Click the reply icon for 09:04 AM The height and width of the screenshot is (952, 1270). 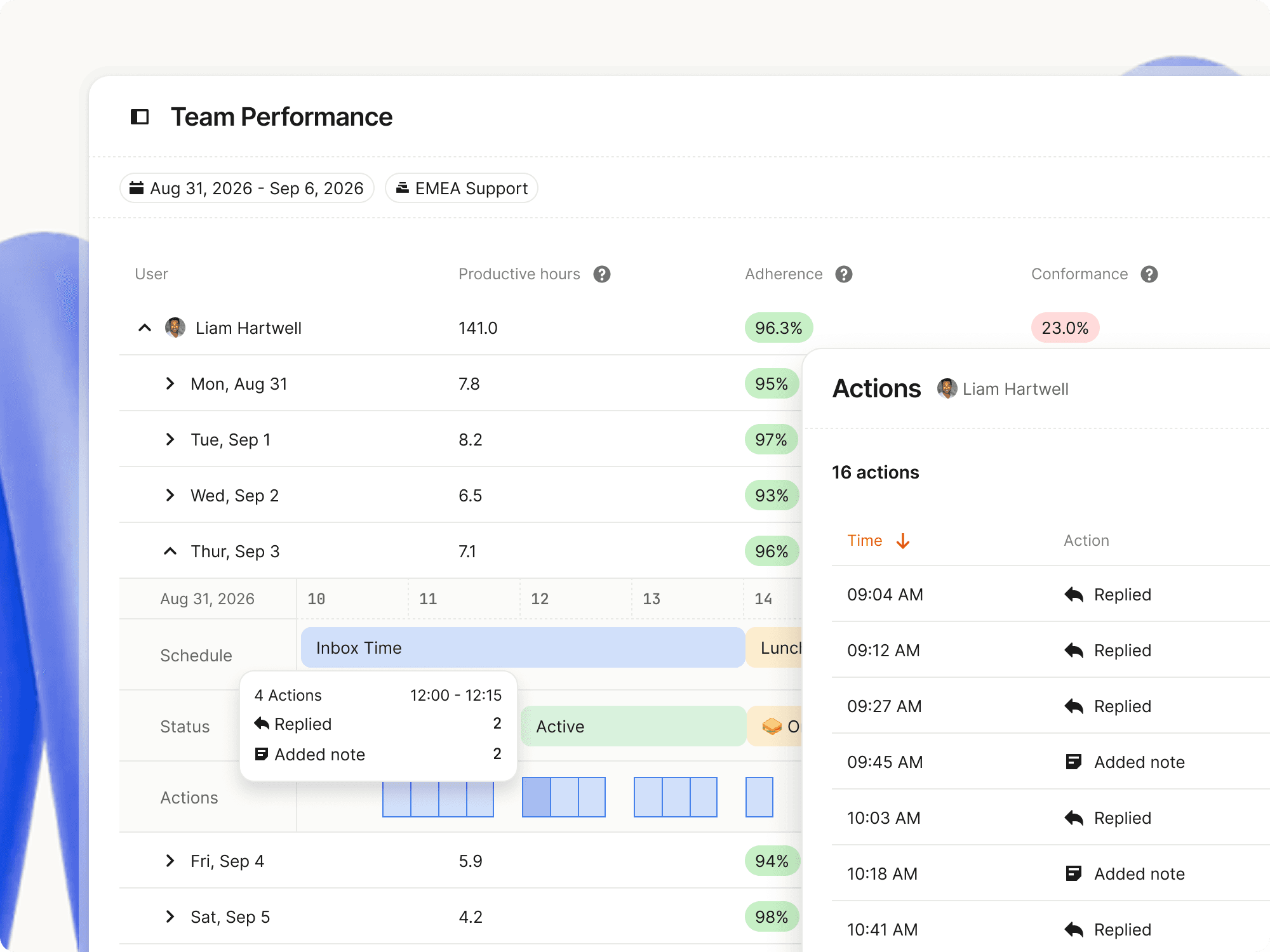(x=1074, y=595)
